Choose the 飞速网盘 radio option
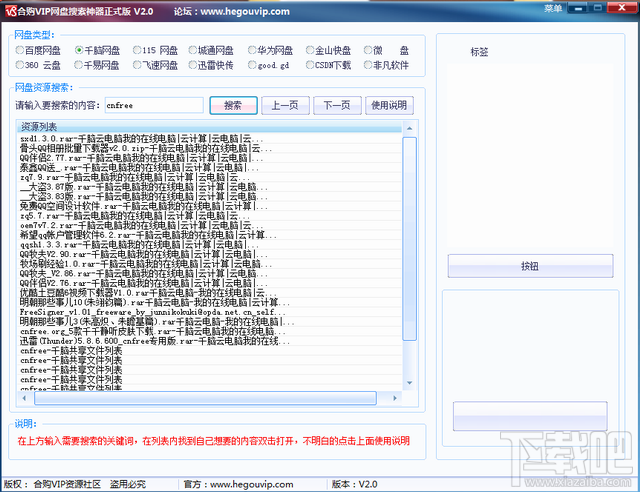Viewport: 640px width, 492px height. (x=156, y=65)
